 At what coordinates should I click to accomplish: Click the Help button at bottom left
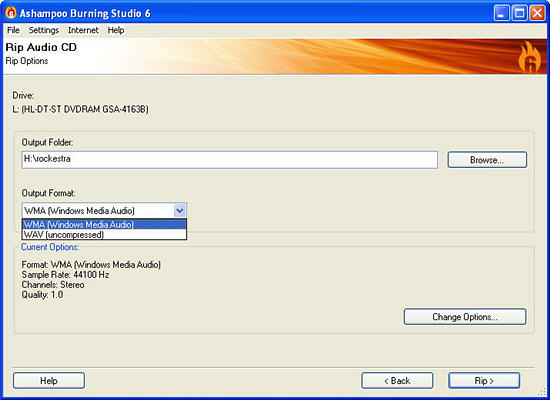(49, 381)
